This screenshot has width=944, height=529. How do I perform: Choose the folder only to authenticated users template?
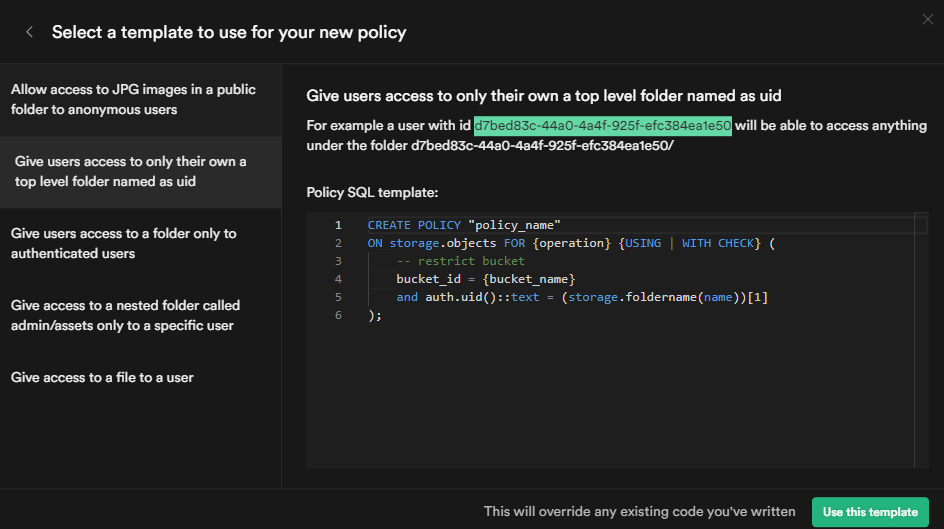(x=123, y=243)
